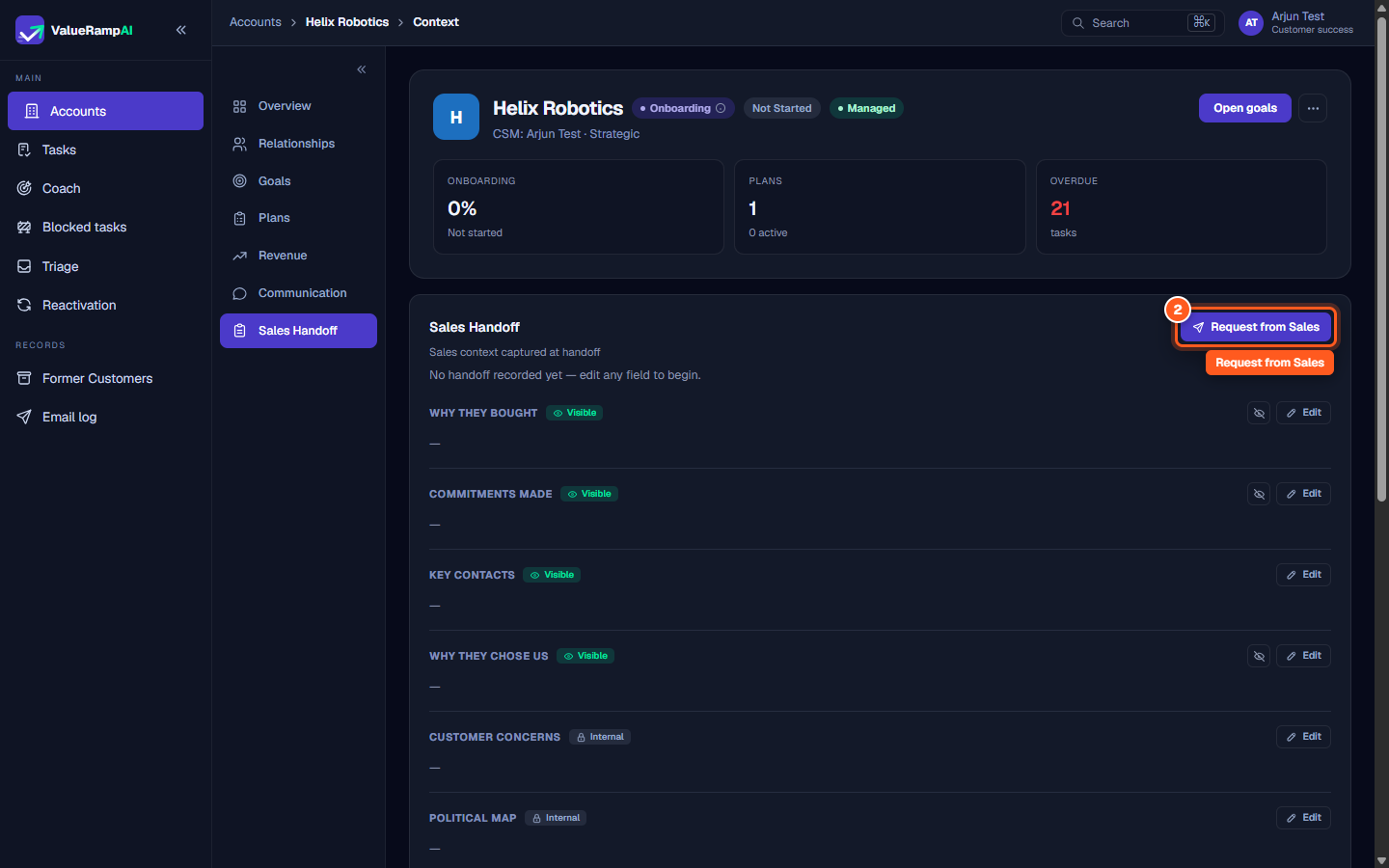The height and width of the screenshot is (868, 1389).
Task: Click the Reactivation refresh icon
Action: [x=24, y=305]
